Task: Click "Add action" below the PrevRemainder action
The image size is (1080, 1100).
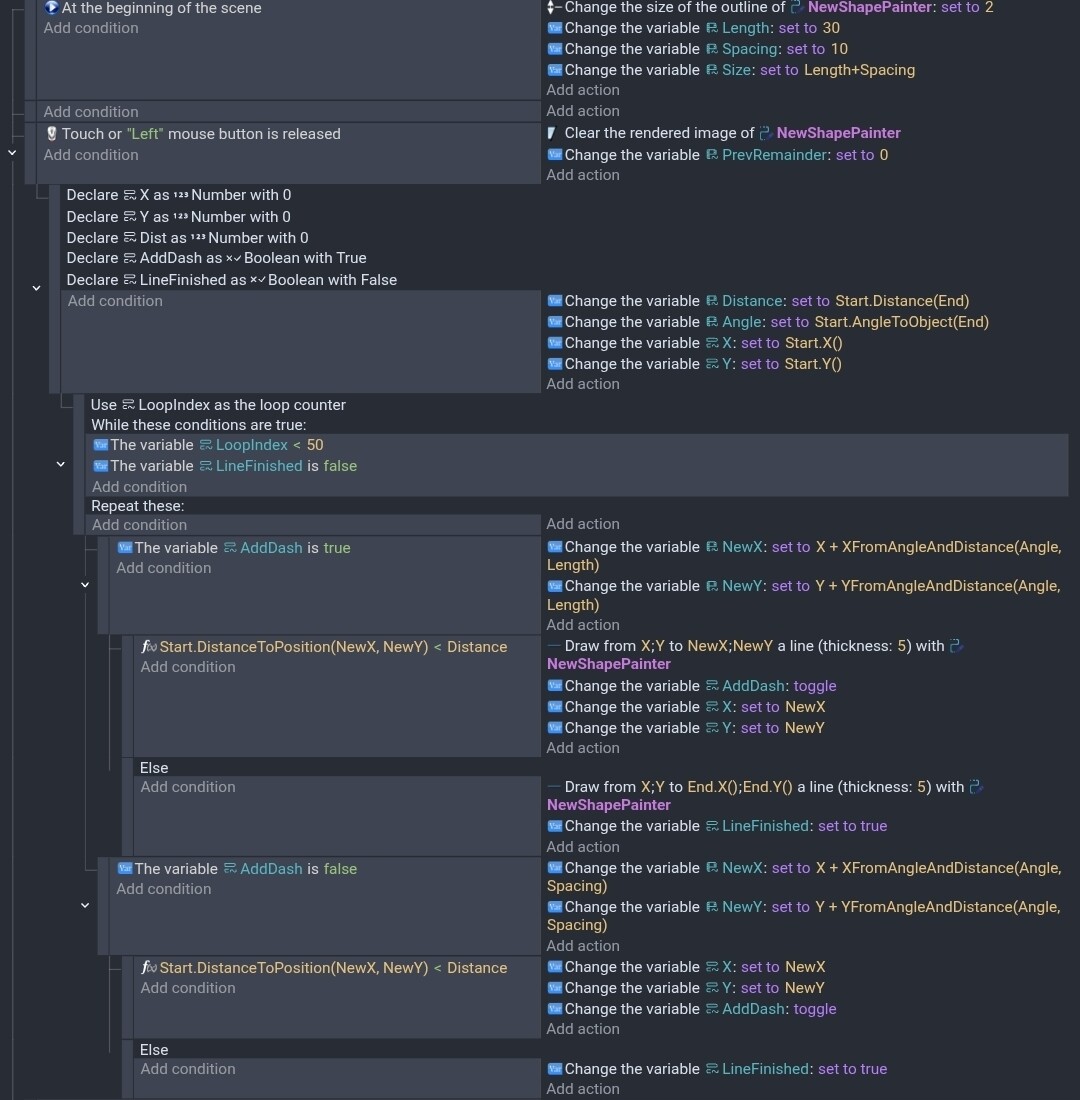Action: tap(582, 175)
